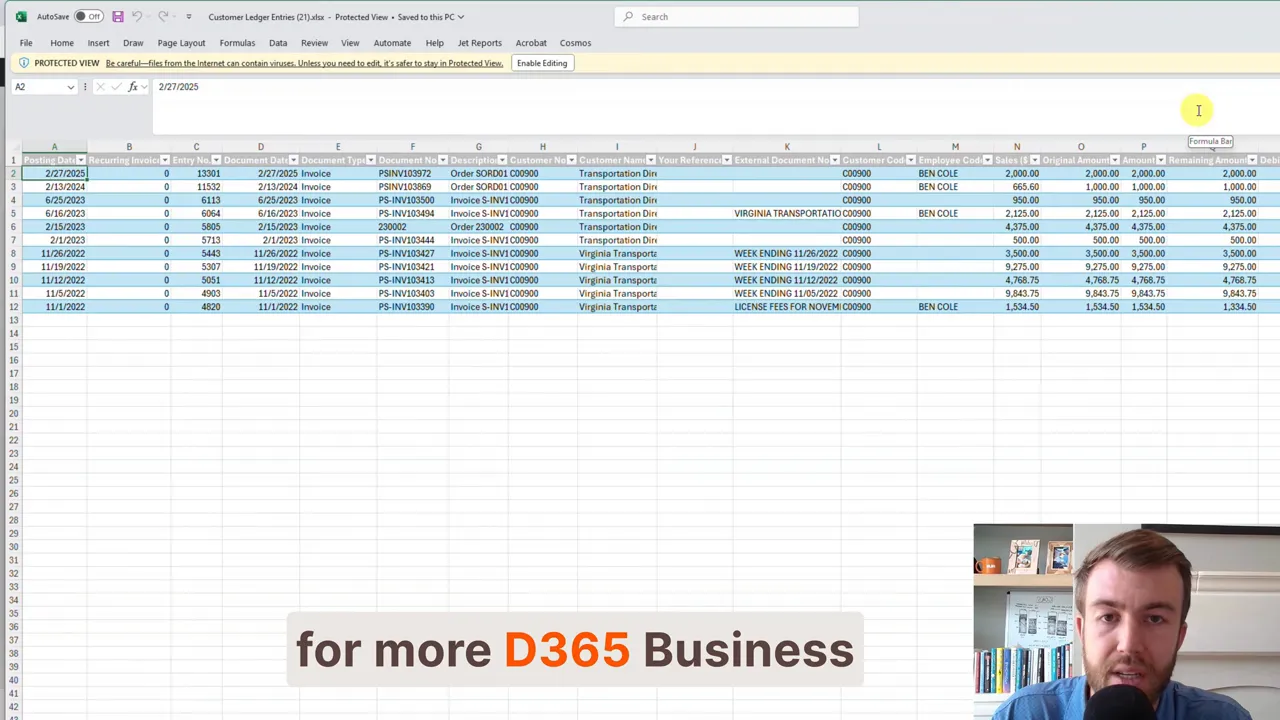Open the File menu
This screenshot has width=1280, height=720.
point(26,42)
